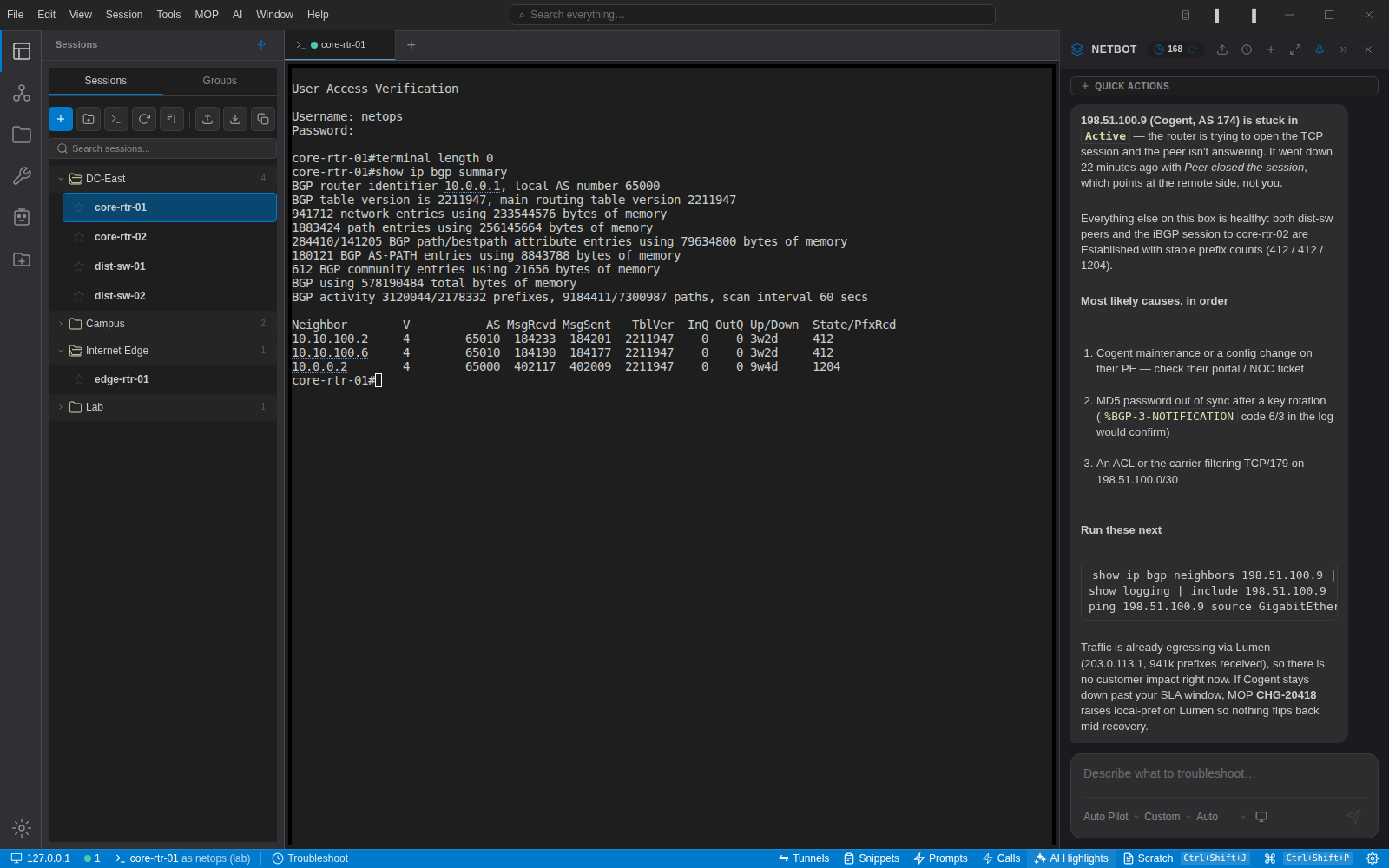Click Troubleshoot in the status bar
Screen dimensions: 1389x868
point(310,858)
